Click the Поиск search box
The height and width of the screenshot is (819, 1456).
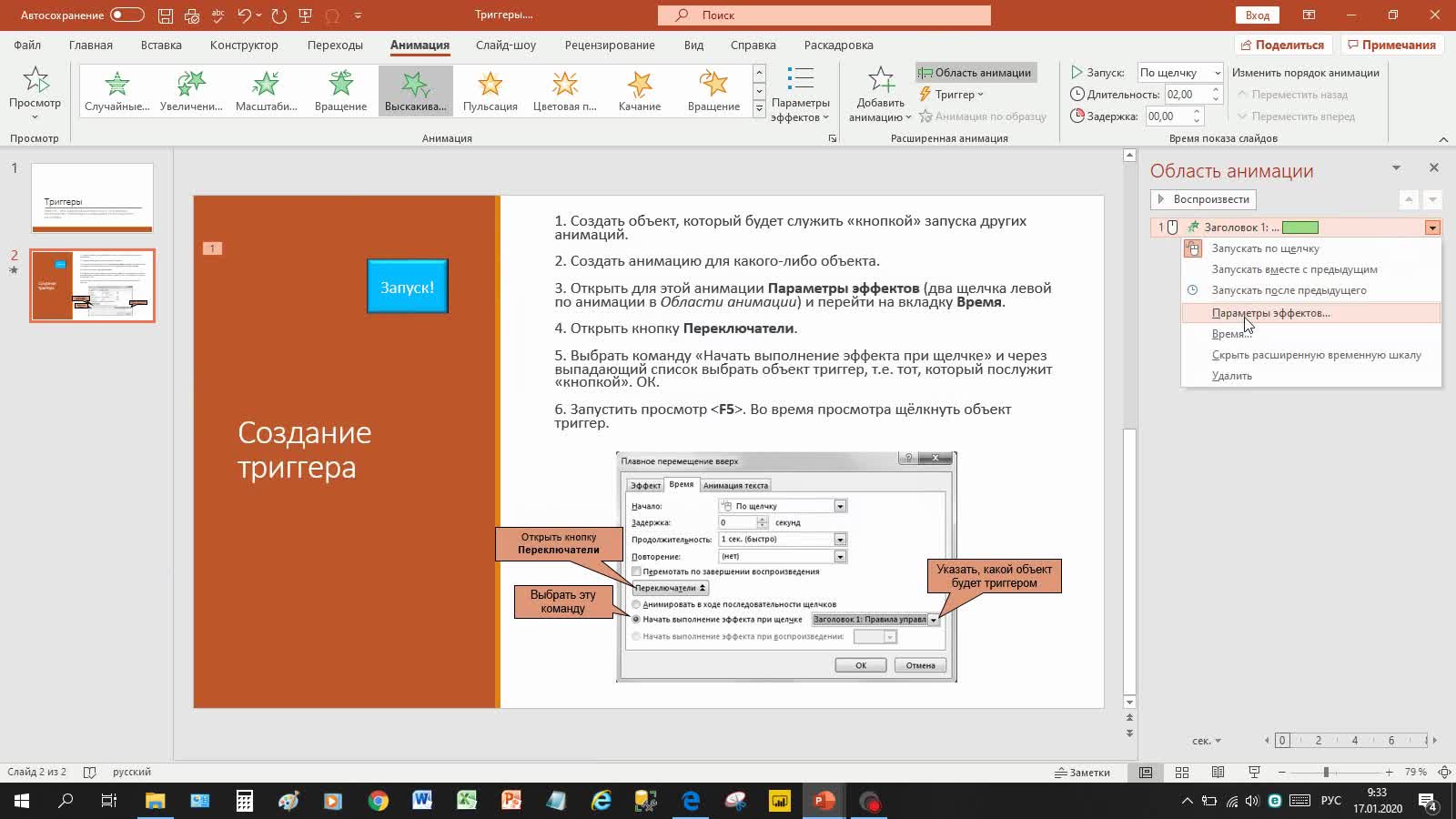pos(824,15)
